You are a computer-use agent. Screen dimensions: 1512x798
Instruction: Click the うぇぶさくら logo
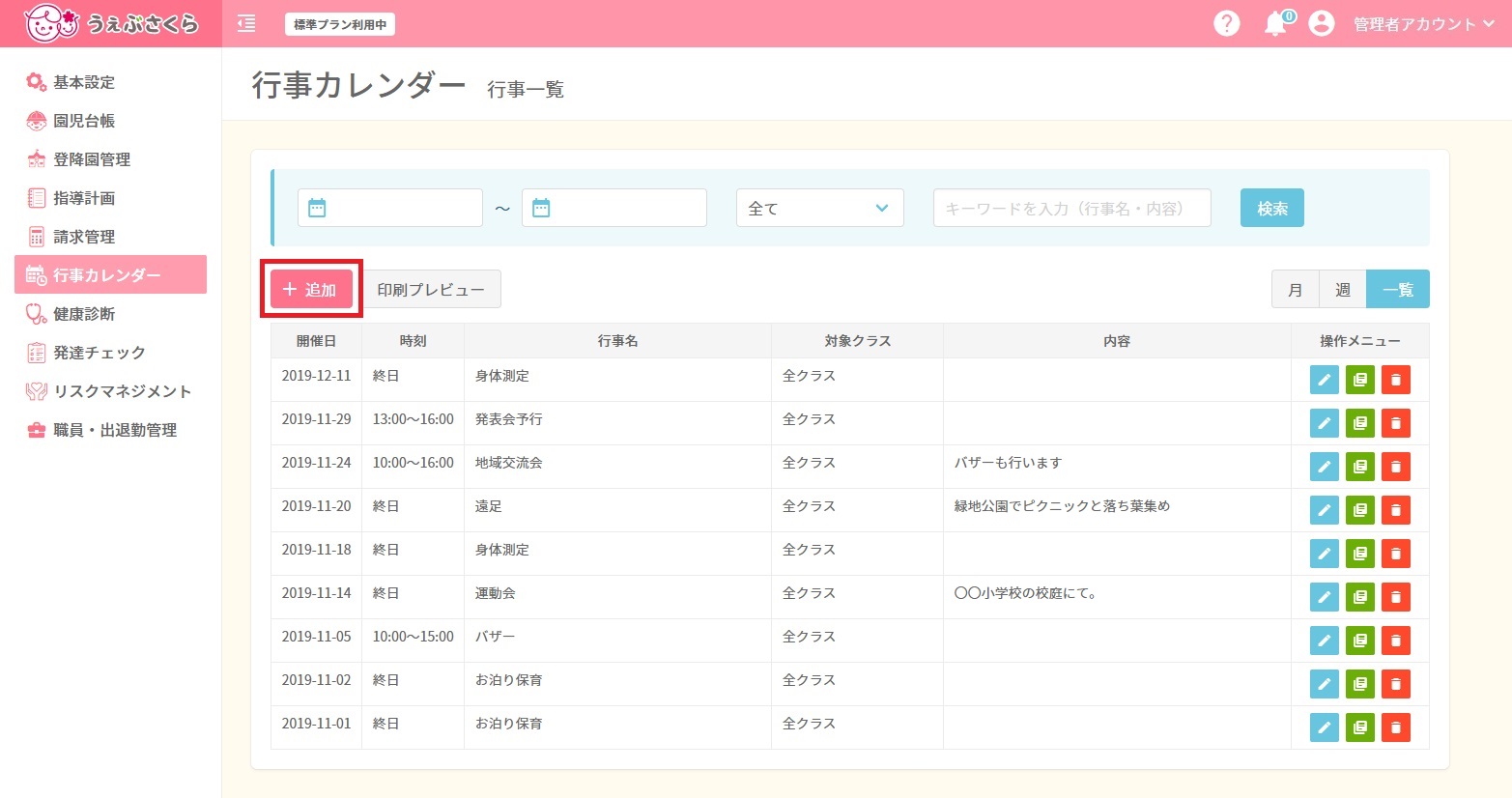(x=111, y=23)
